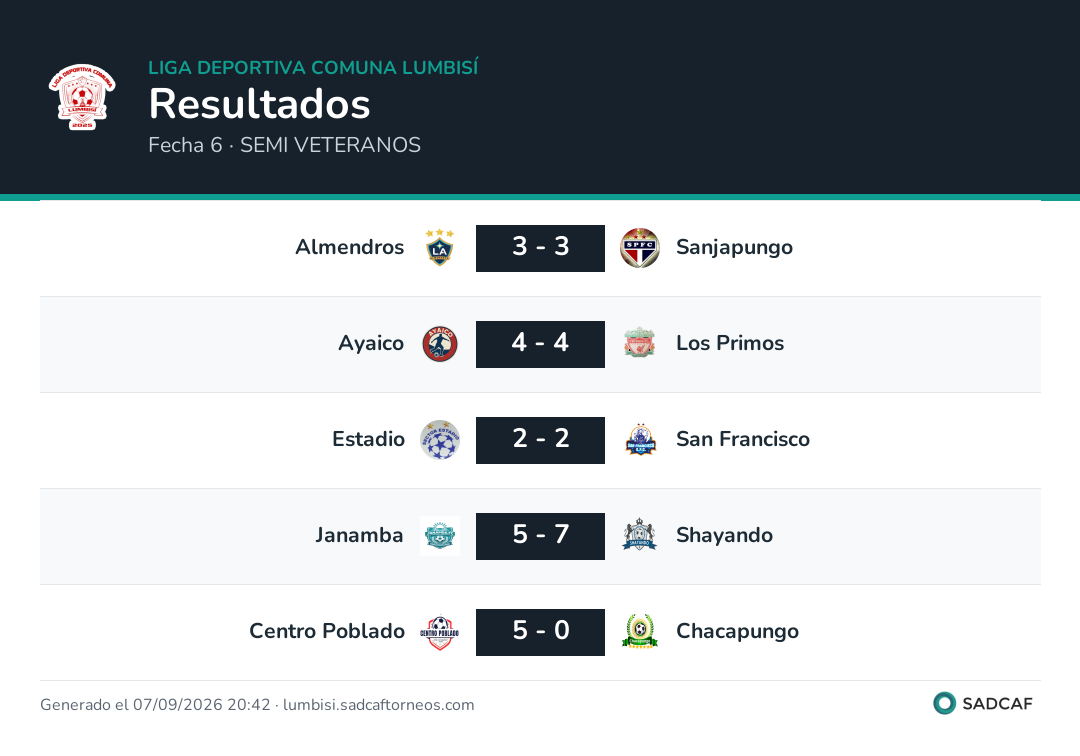Click the Shayando team crest
The image size is (1080, 756).
pyautogui.click(x=640, y=534)
